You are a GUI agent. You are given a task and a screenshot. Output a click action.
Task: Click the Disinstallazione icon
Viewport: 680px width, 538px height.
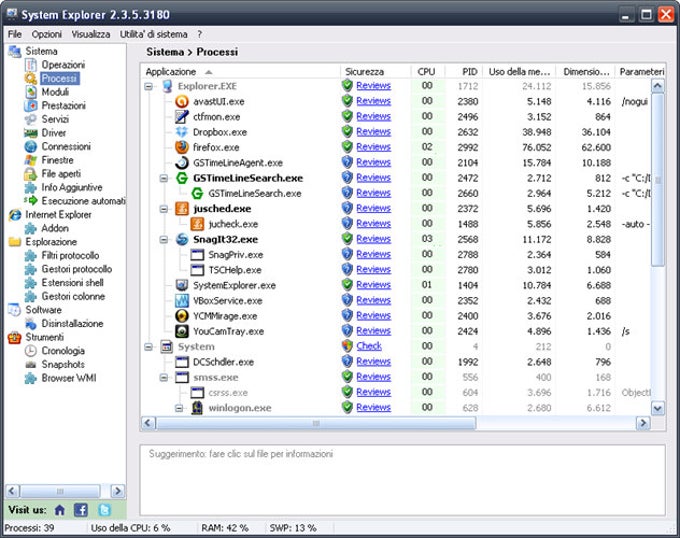(x=30, y=323)
